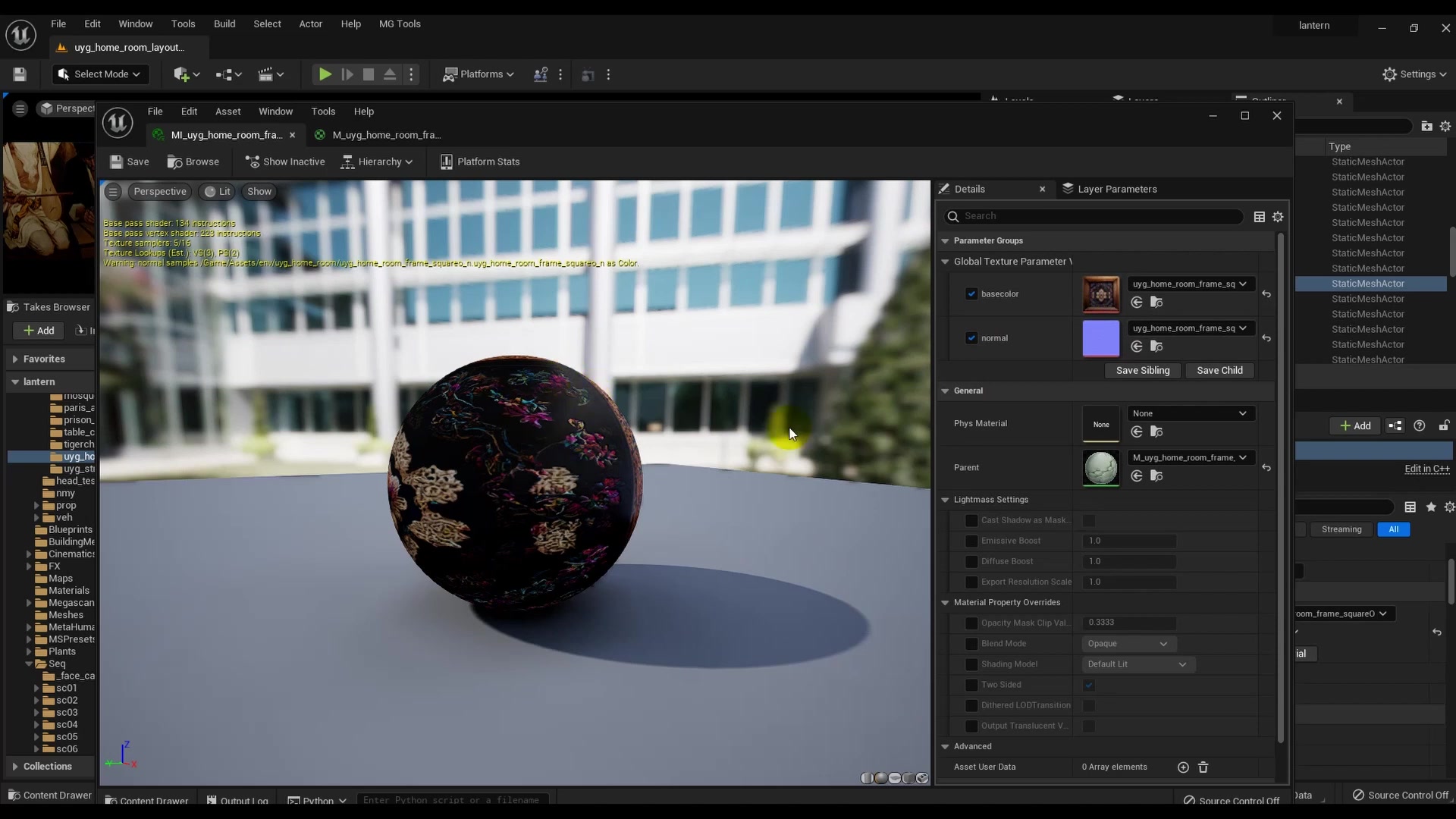The image size is (1456, 819).
Task: Click the main editor save disk icon
Action: [20, 74]
